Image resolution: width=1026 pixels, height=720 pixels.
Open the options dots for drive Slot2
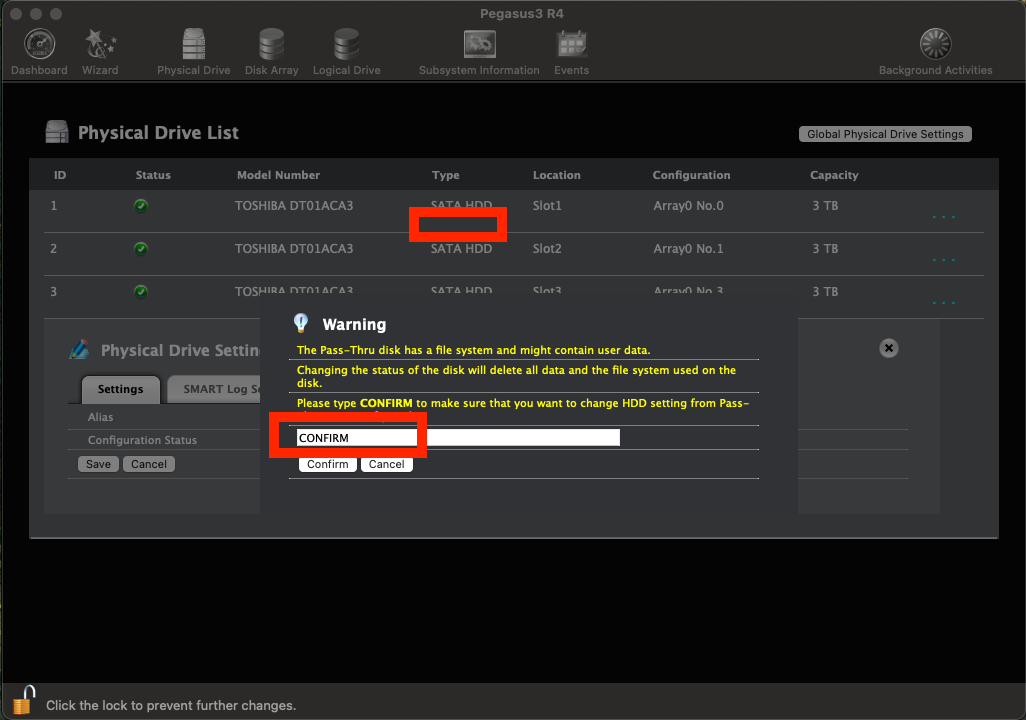[944, 260]
